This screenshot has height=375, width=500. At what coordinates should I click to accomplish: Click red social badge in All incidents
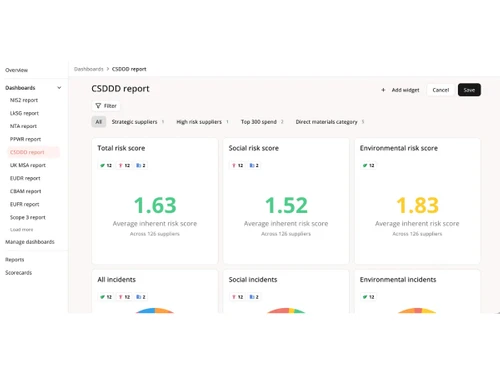[124, 297]
